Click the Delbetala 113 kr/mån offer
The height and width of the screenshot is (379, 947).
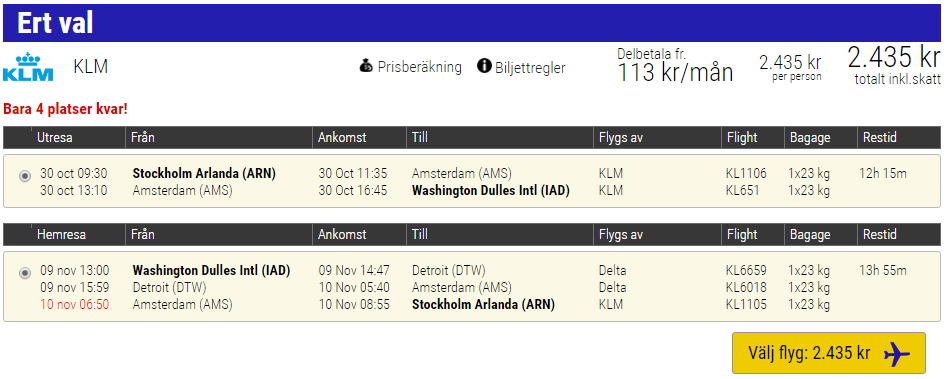coord(675,66)
